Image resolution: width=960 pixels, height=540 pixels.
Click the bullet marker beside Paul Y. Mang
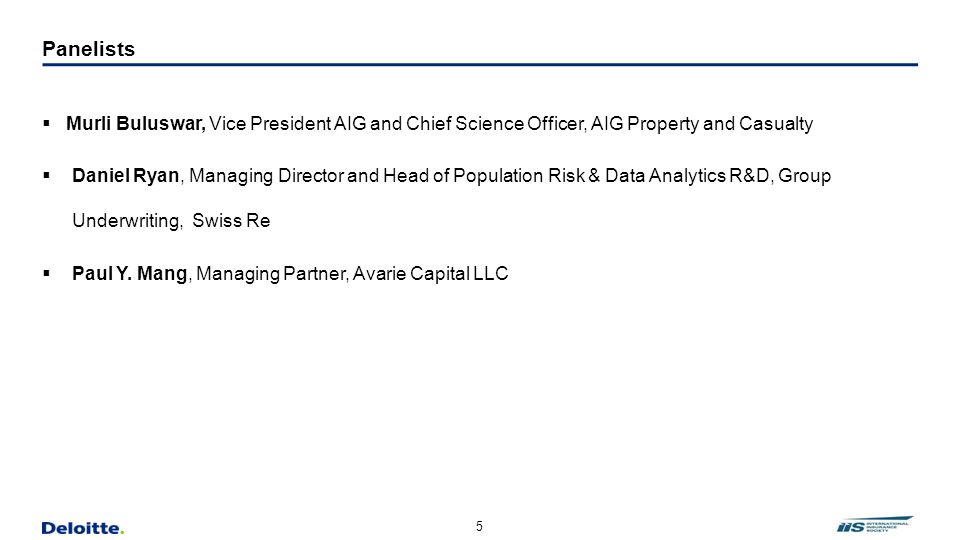click(x=47, y=273)
